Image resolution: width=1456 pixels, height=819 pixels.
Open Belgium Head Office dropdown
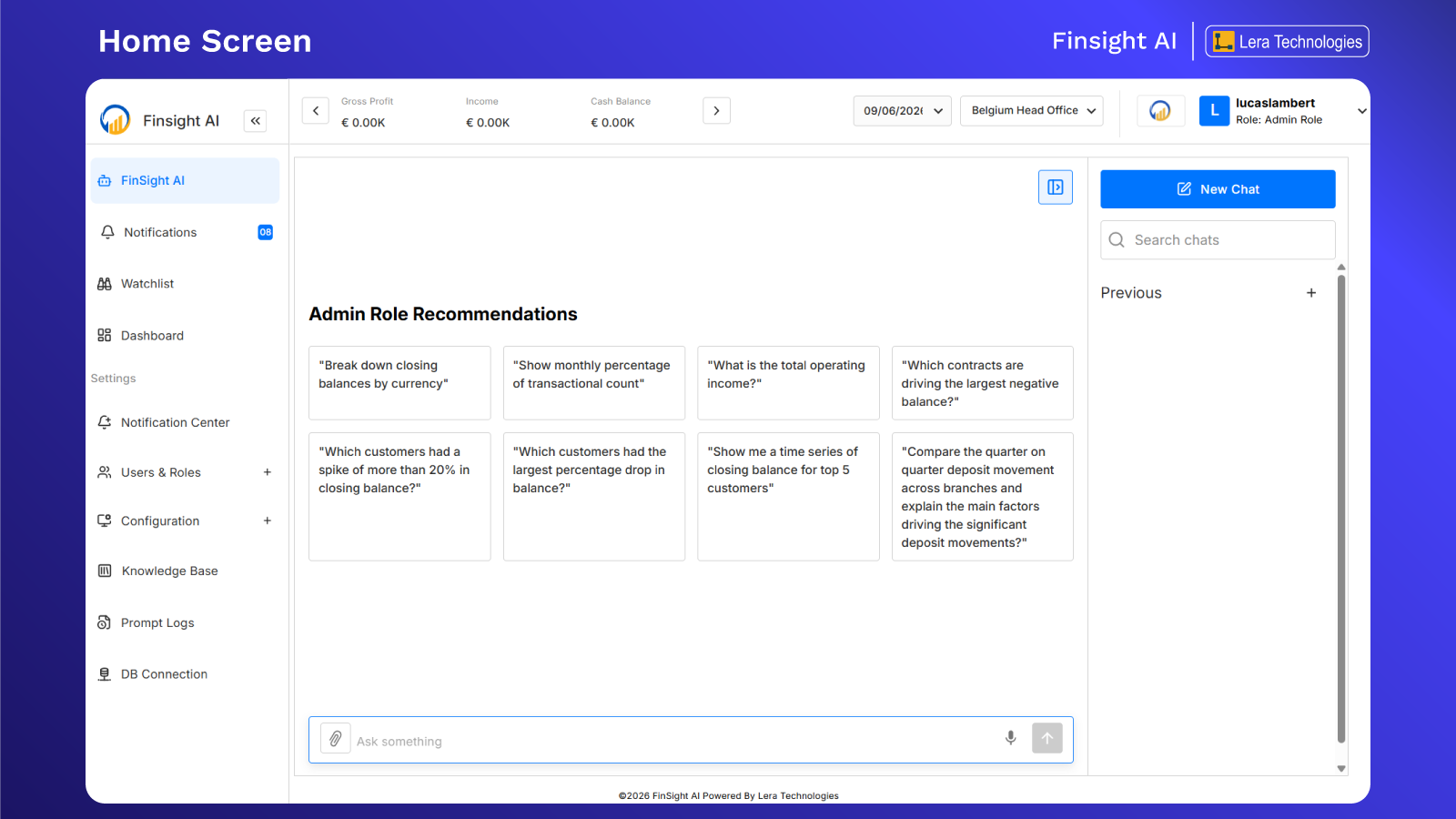tap(1032, 110)
